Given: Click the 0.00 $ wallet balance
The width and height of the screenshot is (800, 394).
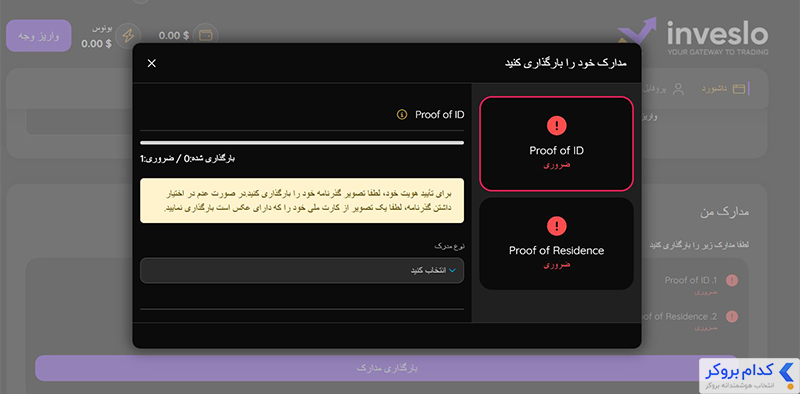Looking at the screenshot, I should click(x=173, y=36).
